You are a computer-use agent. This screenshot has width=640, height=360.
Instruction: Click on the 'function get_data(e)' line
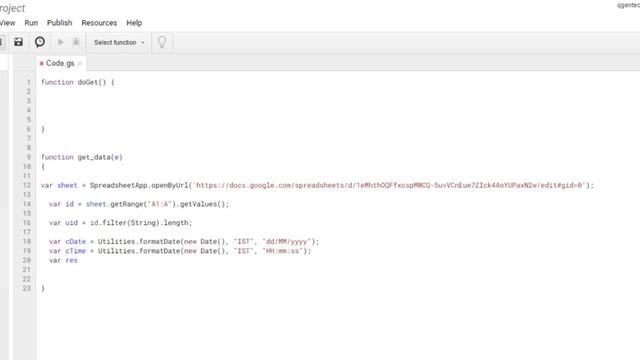click(82, 157)
